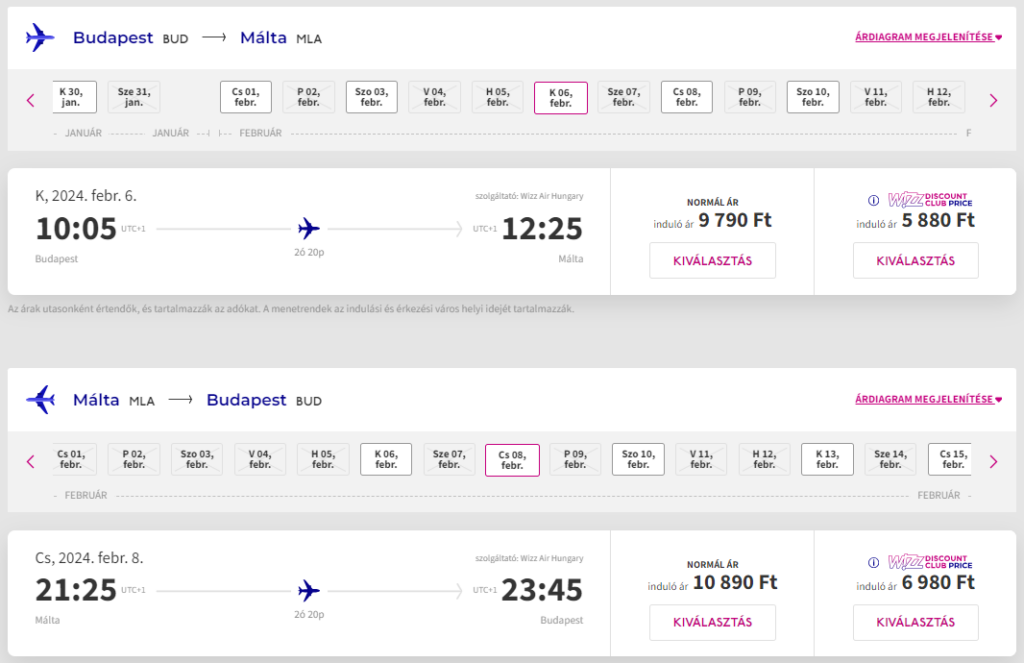Open the info icon beside return Wizz Discount Club price
Screen dimensions: 1024x663
click(873, 562)
